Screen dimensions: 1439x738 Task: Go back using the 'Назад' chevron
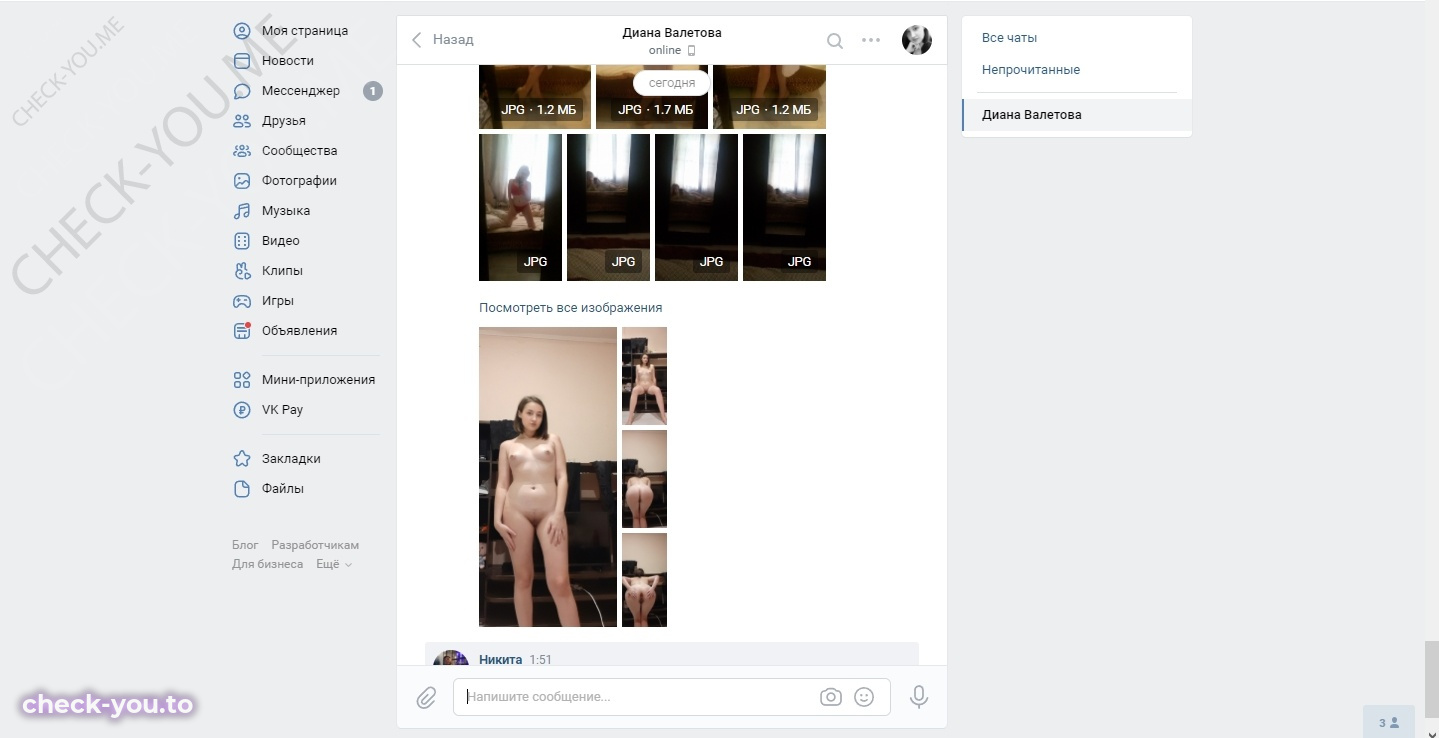point(442,40)
